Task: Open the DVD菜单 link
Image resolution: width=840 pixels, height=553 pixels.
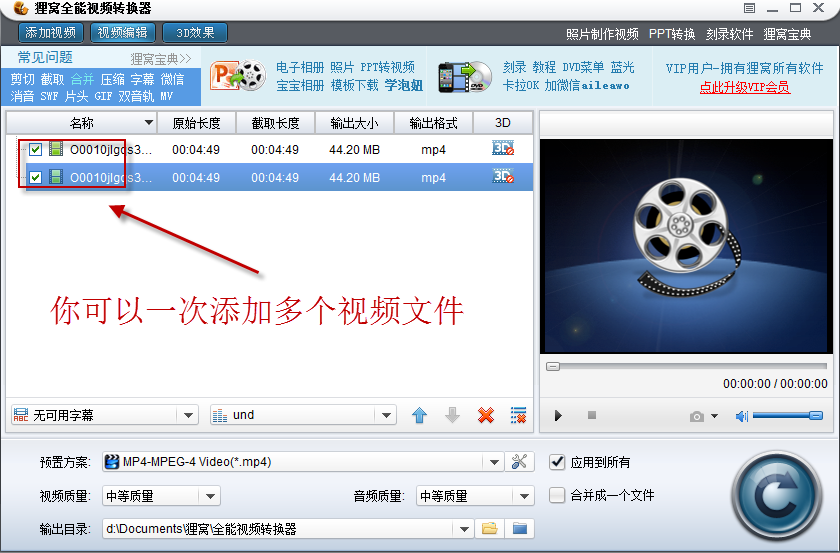Action: (583, 68)
